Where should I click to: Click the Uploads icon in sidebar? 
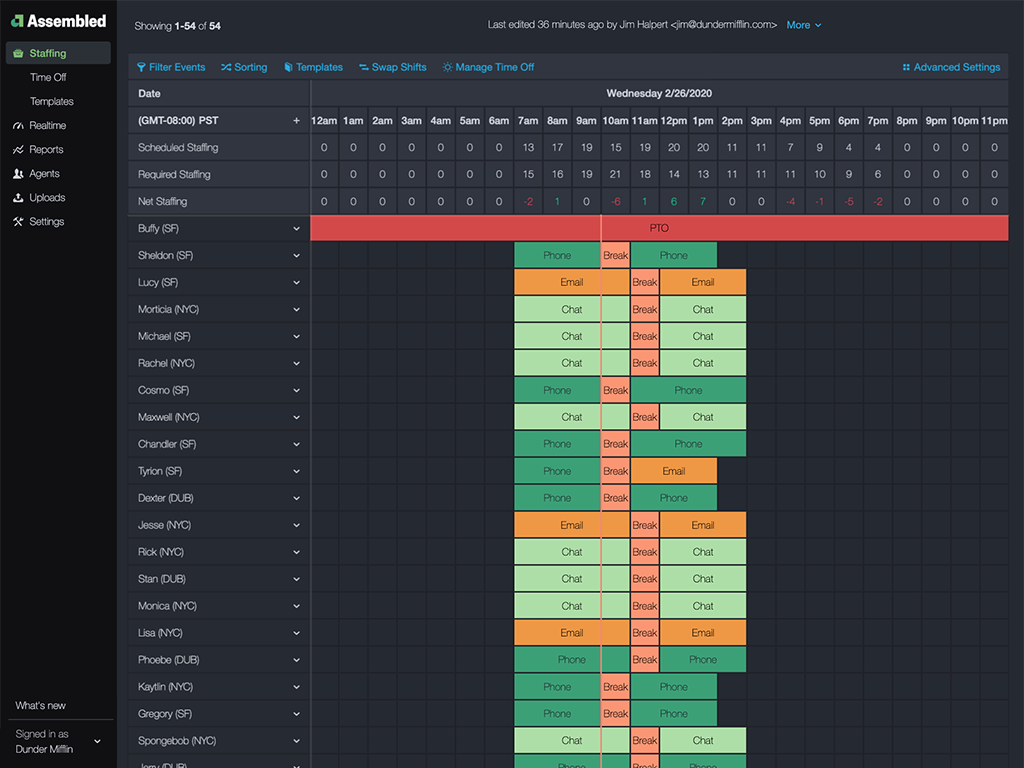pyautogui.click(x=19, y=198)
